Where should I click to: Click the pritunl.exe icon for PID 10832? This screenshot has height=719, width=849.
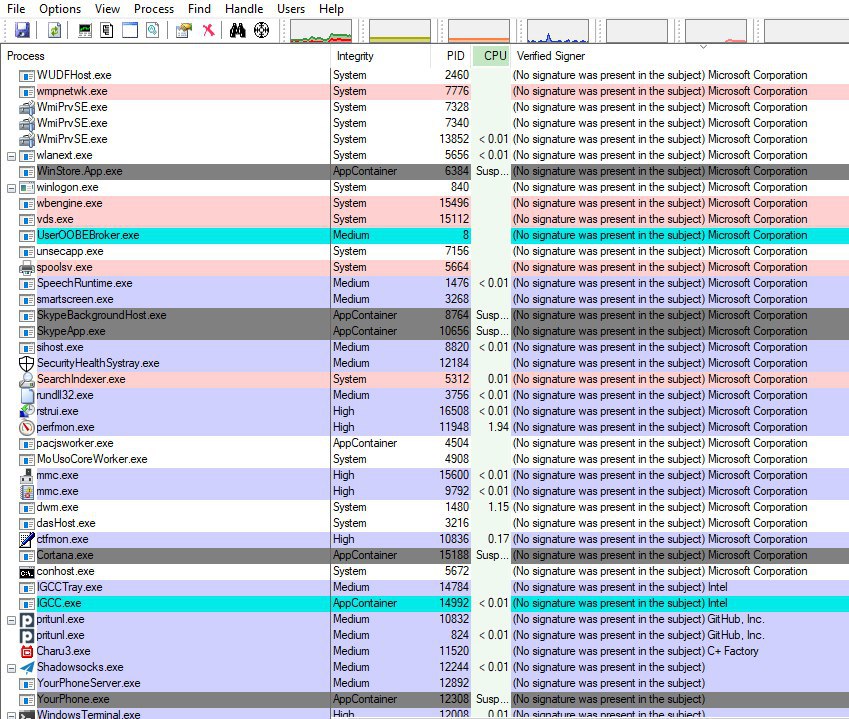click(27, 619)
